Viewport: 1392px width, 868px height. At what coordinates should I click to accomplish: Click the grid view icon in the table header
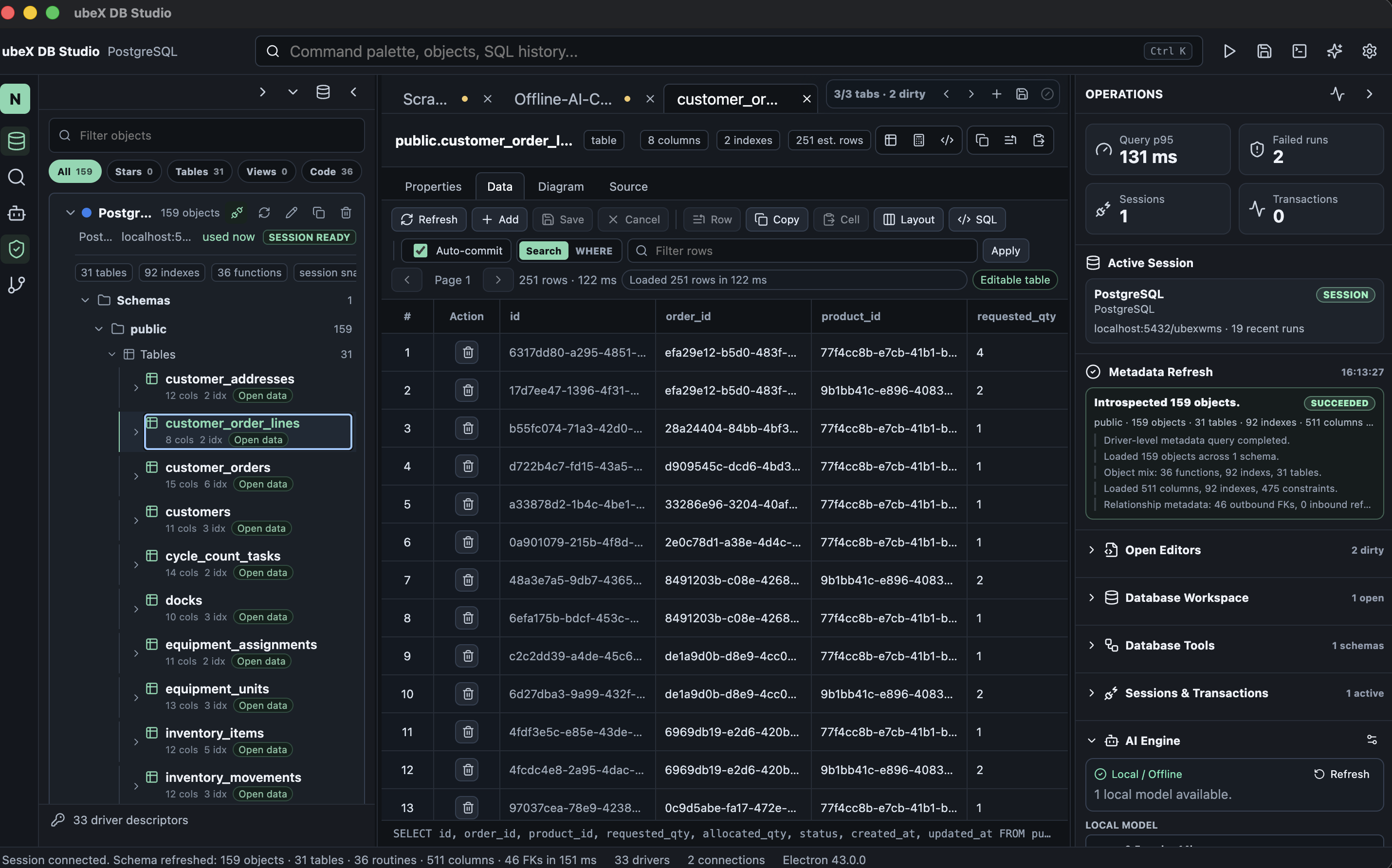point(891,140)
